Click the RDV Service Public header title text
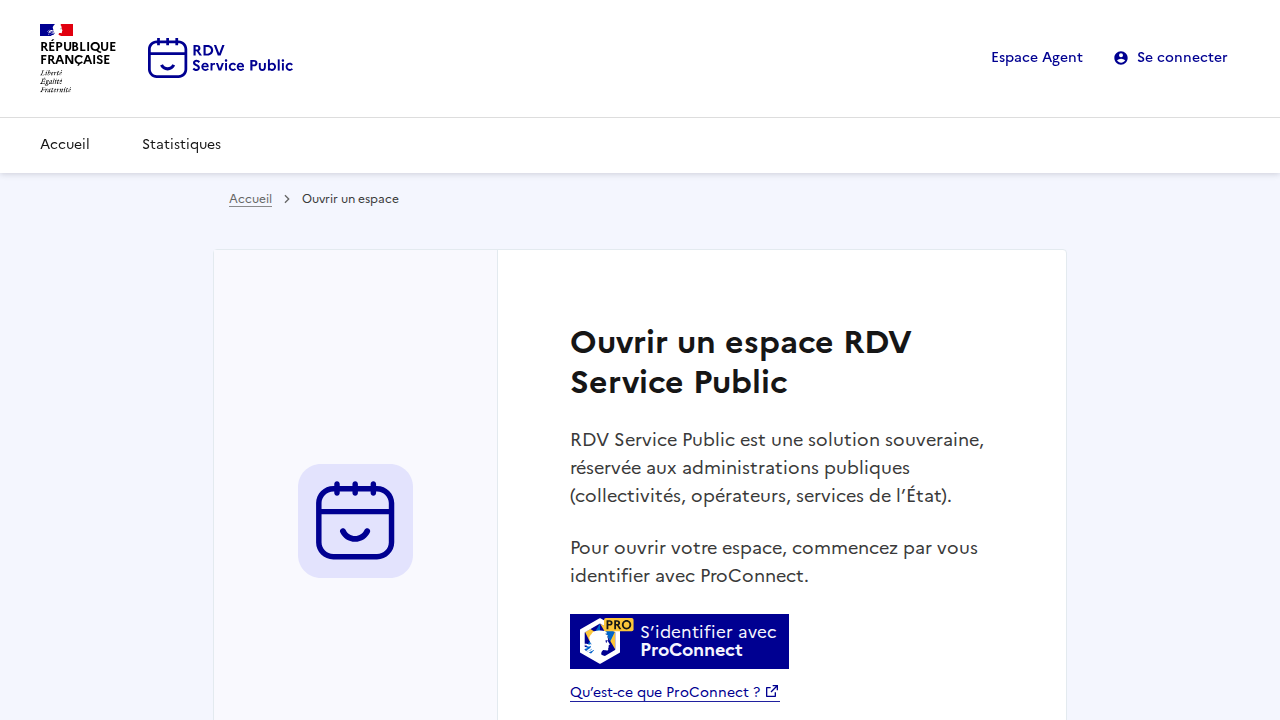 pos(242,58)
